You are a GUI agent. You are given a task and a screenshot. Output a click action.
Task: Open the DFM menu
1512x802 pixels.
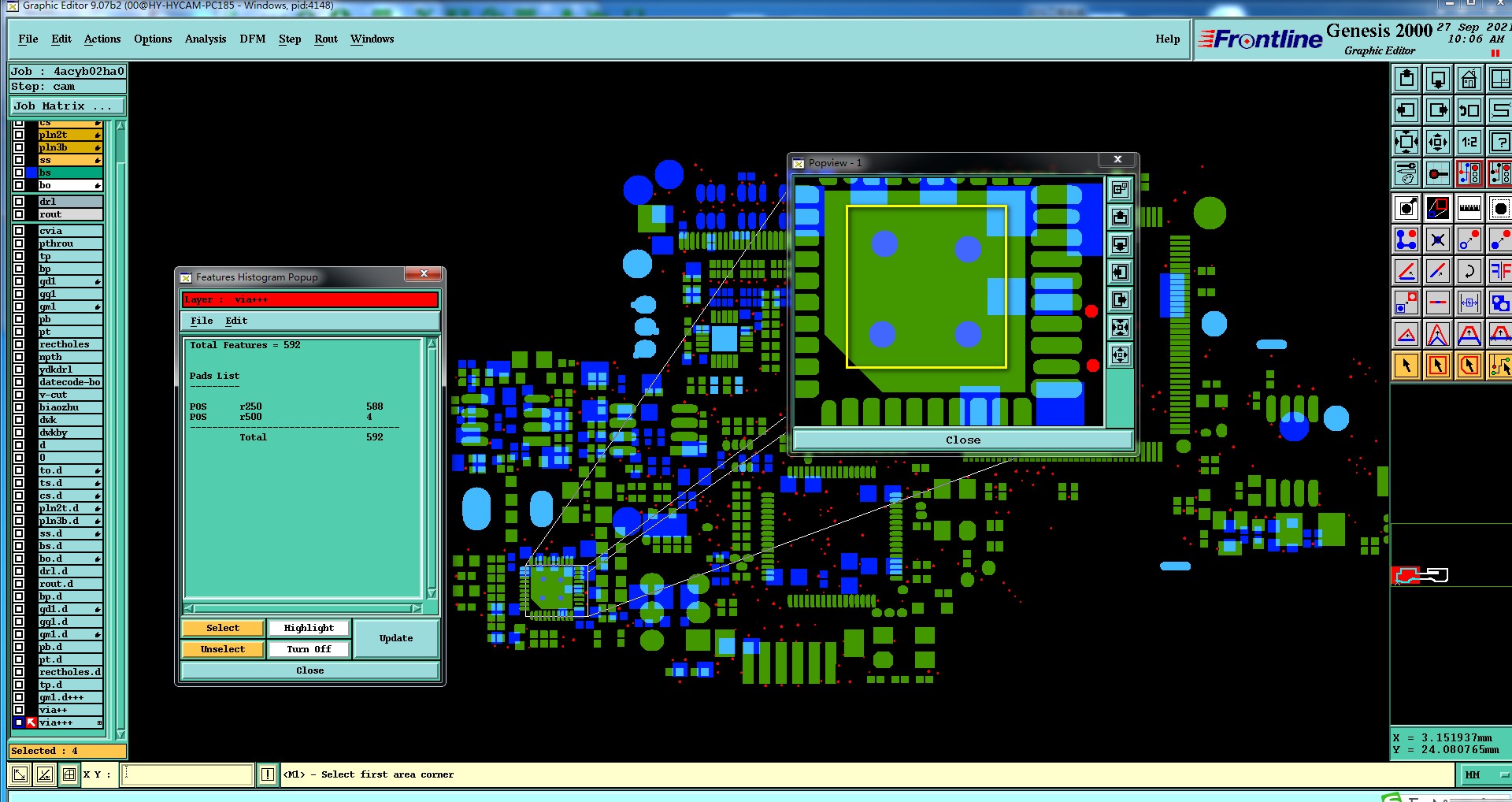(253, 39)
